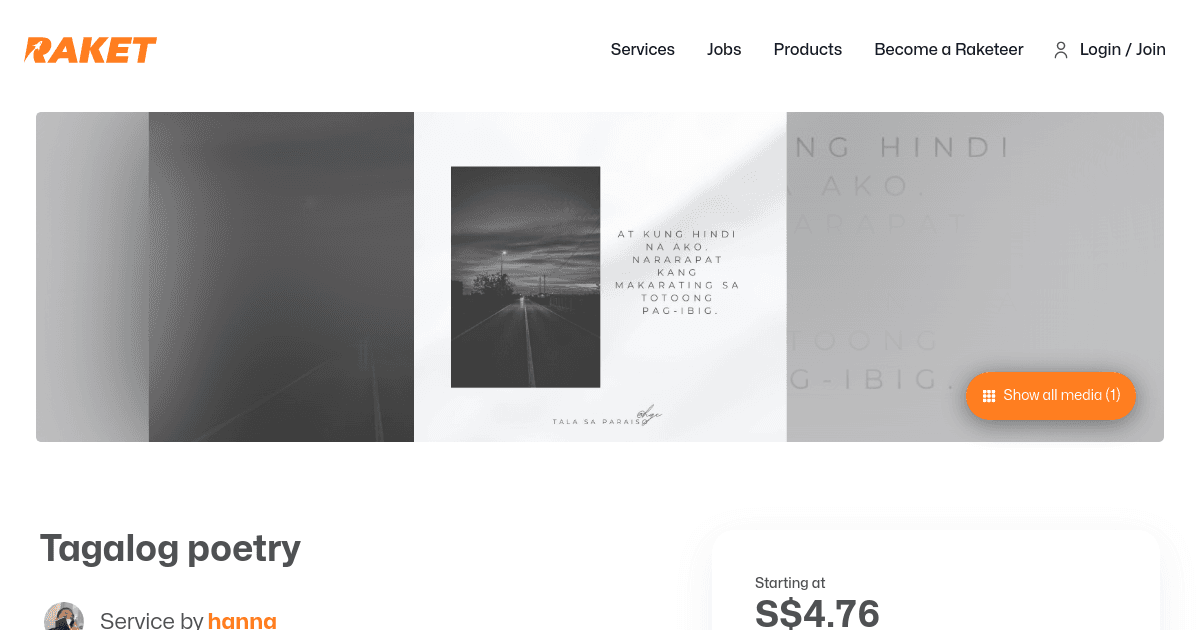Select Become a Raketeer
Viewport: 1200px width, 630px height.
click(949, 49)
